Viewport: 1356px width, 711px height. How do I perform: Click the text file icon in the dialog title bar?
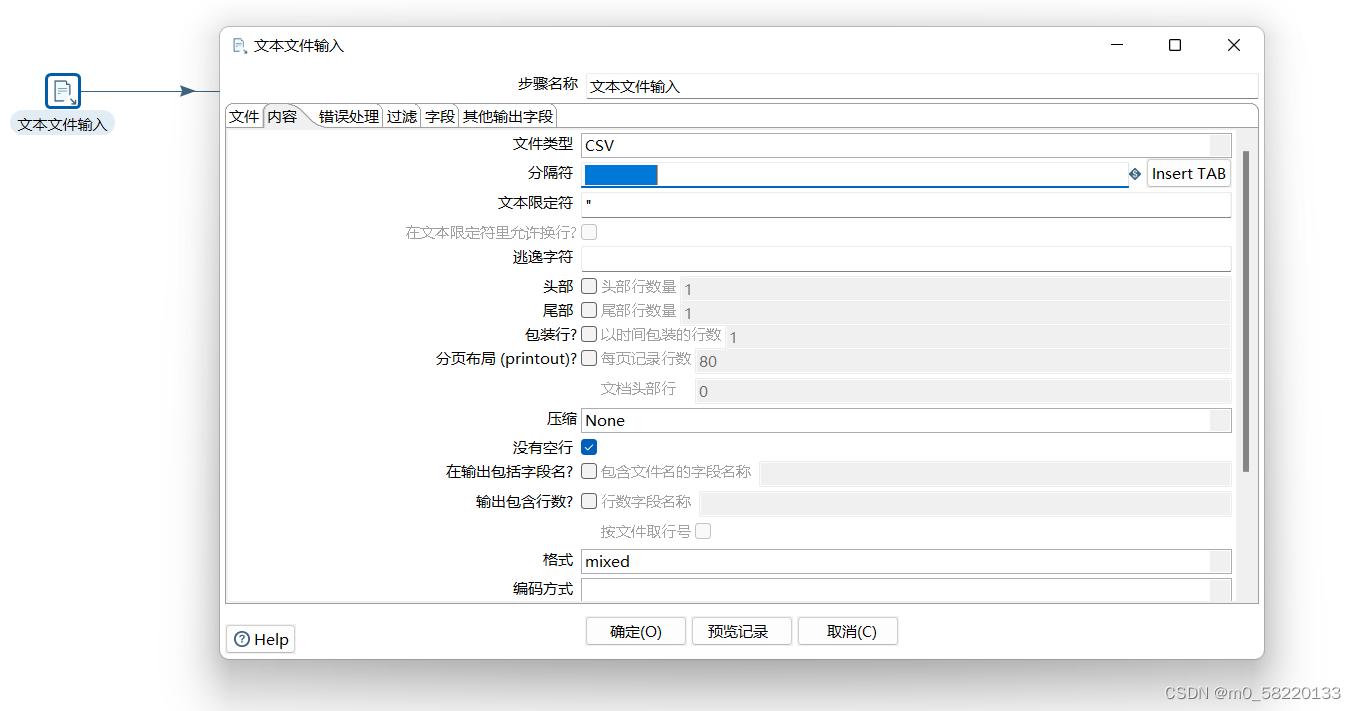pos(239,45)
